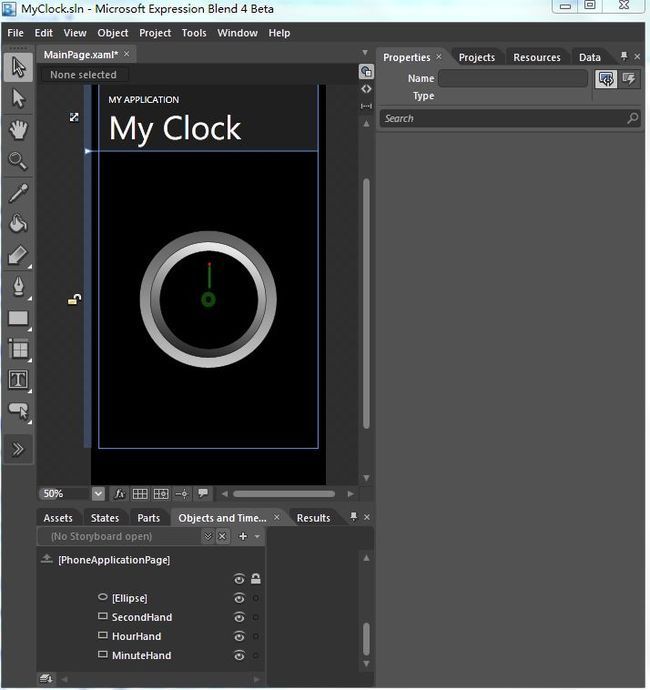
Task: Open the Tools menu
Action: pyautogui.click(x=194, y=33)
